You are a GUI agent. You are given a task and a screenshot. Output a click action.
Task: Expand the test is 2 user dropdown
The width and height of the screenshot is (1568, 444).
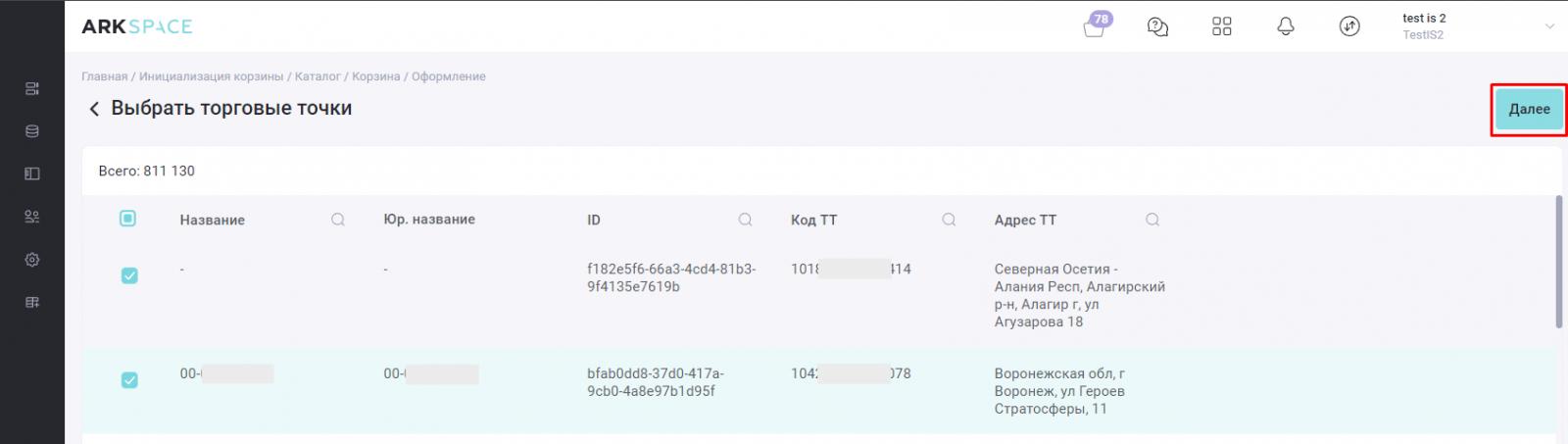(1549, 26)
